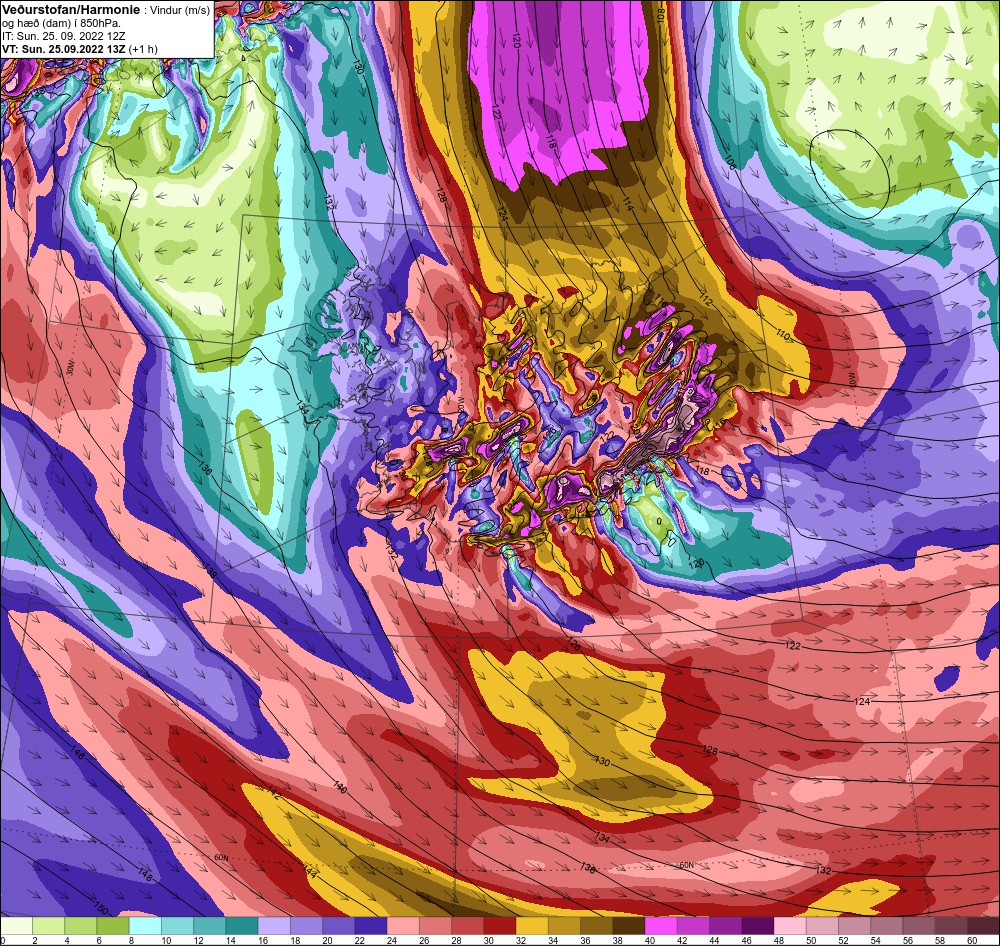Pick the light green 4–6 m/s legend swatch

81,926
